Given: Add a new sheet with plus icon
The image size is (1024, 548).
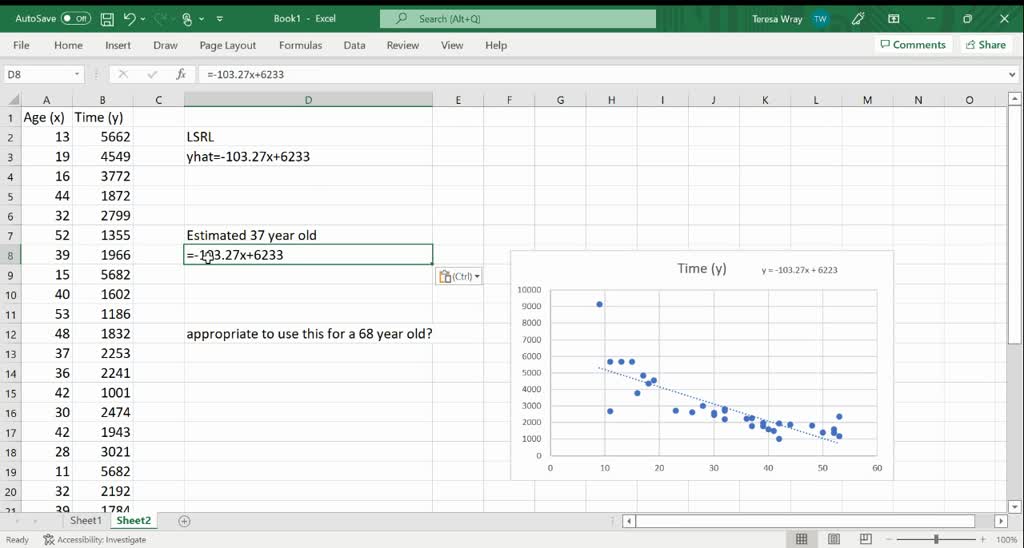Looking at the screenshot, I should coord(184,521).
